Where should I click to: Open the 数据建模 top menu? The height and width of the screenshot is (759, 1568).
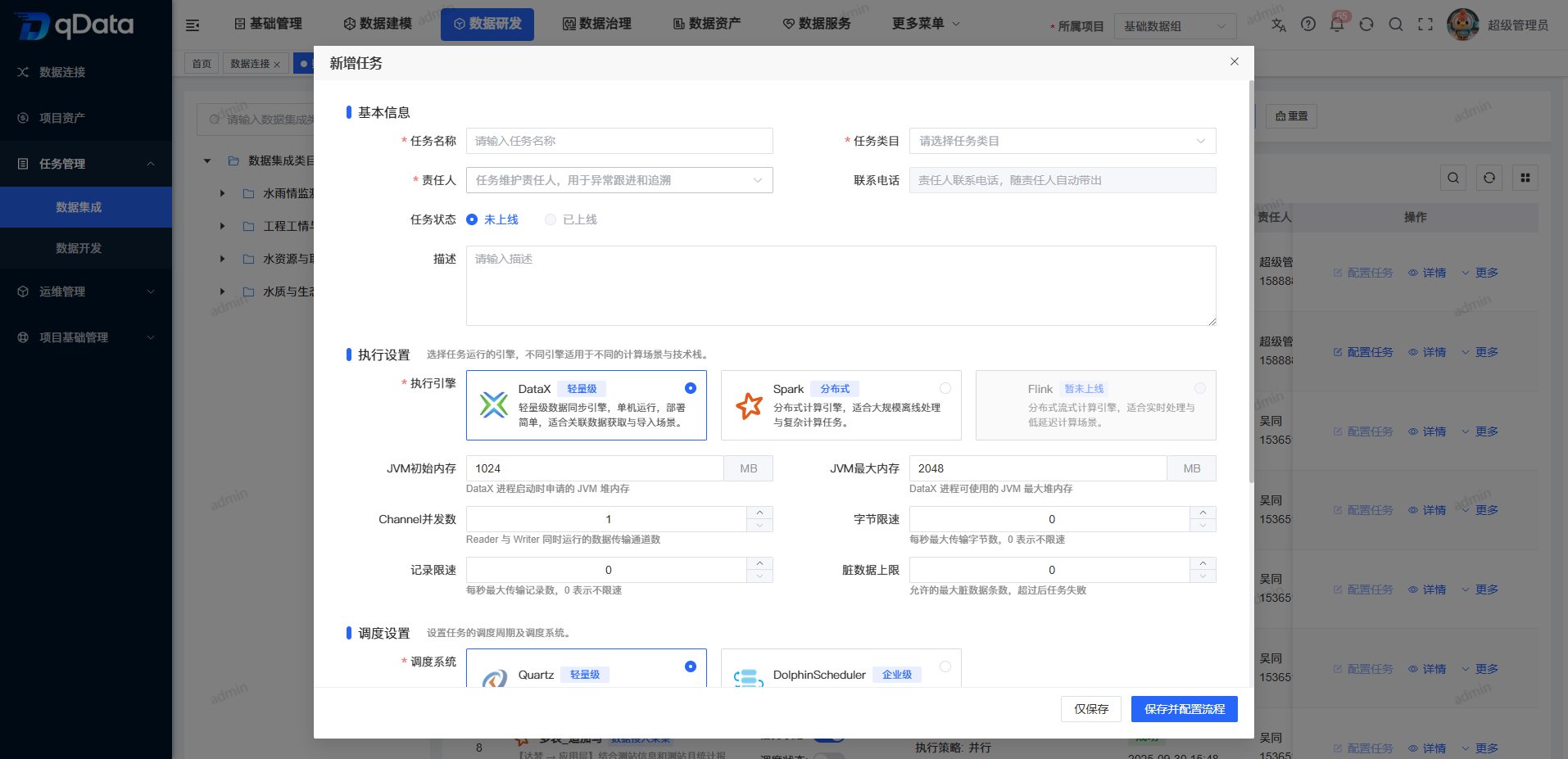[378, 24]
